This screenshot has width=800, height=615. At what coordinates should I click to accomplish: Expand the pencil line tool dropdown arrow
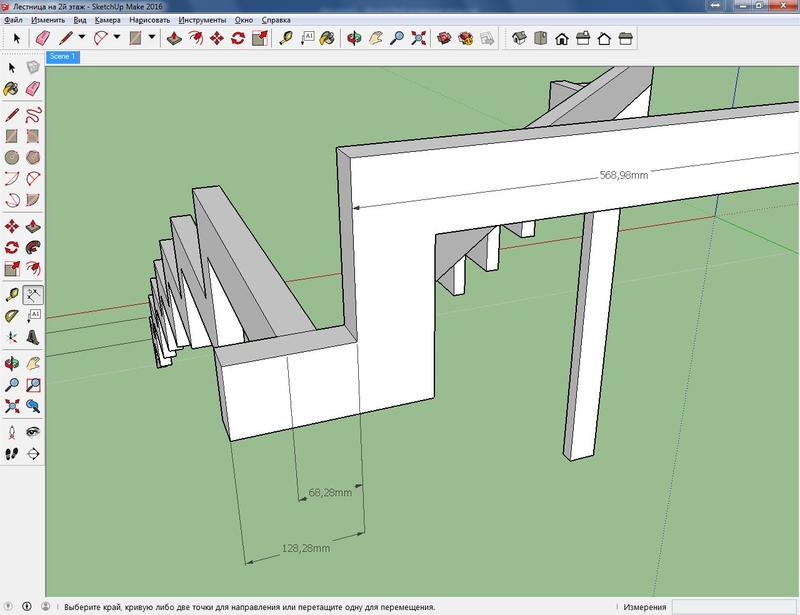point(84,38)
